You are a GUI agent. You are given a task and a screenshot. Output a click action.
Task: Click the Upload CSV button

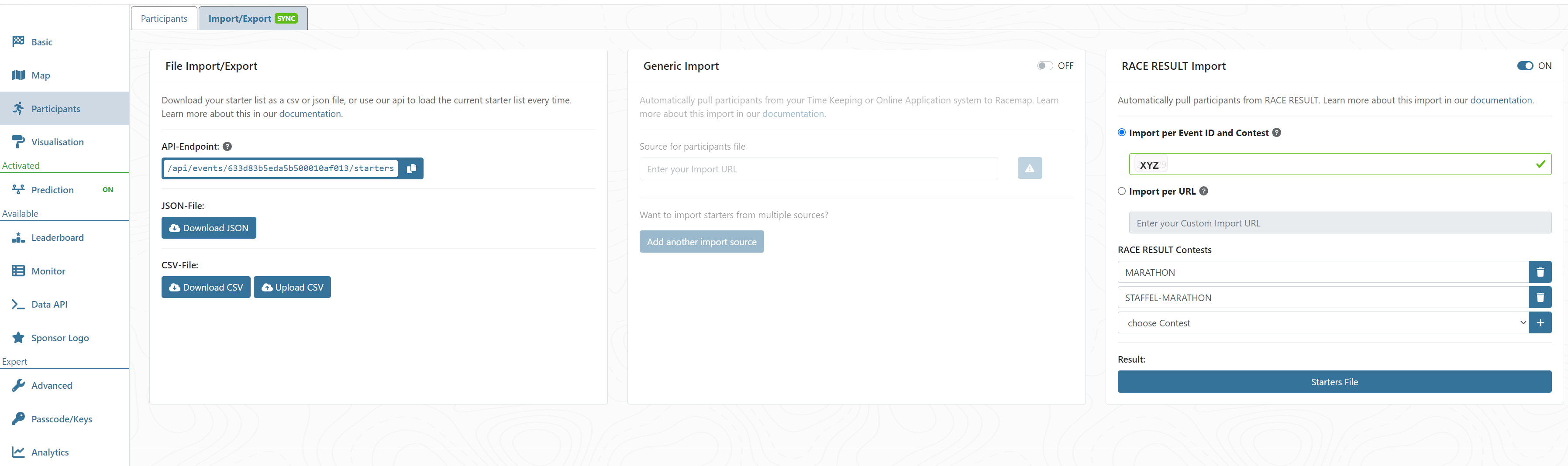(292, 287)
